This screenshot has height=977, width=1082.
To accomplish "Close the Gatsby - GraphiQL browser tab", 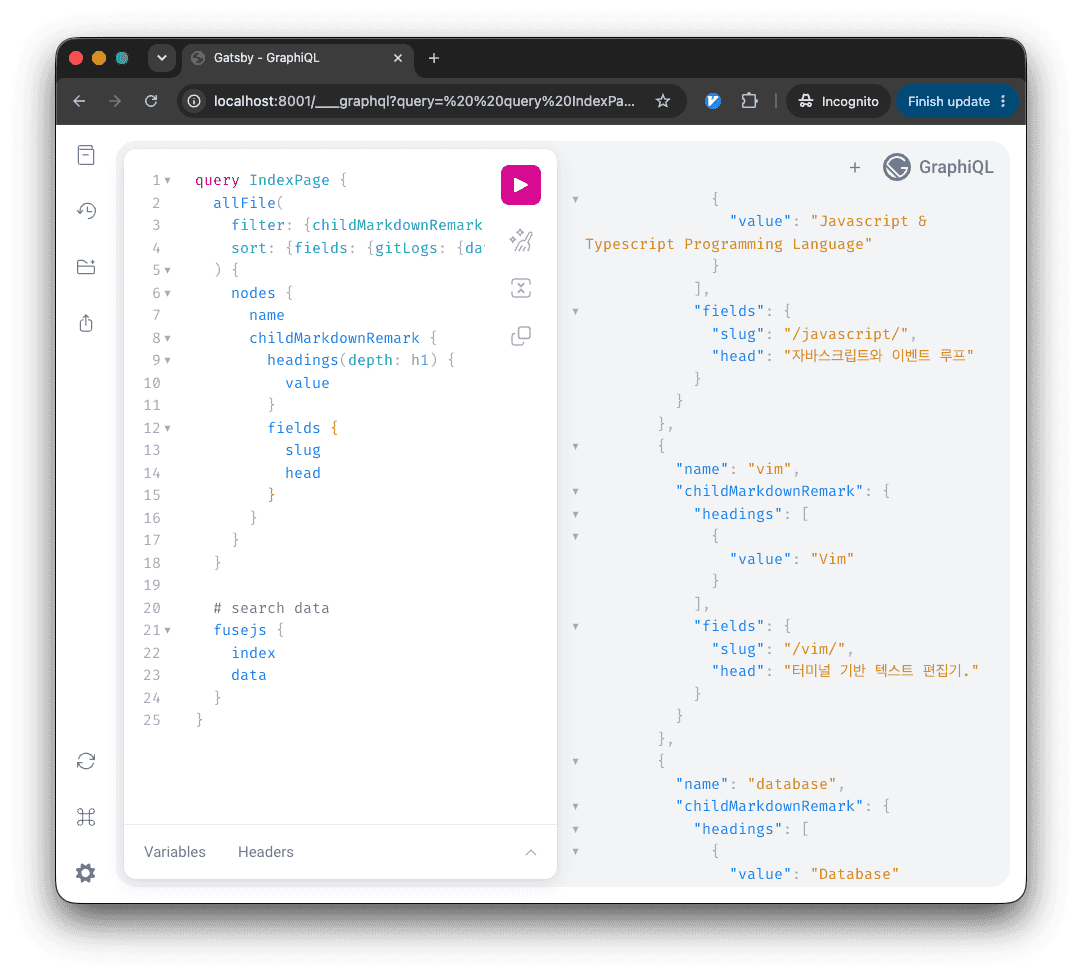I will click(x=397, y=58).
